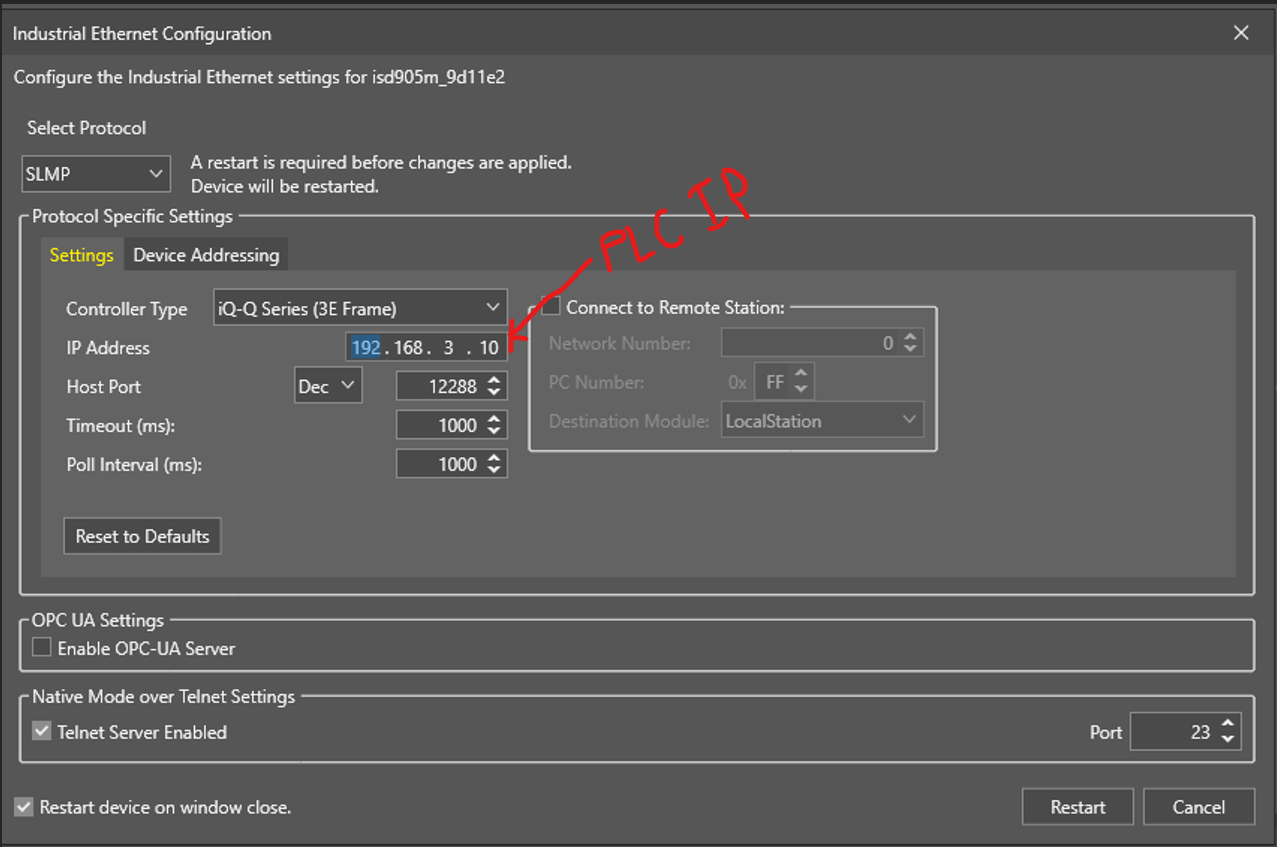Enable Connect to Remote Station checkbox
The height and width of the screenshot is (847, 1277).
tap(551, 306)
